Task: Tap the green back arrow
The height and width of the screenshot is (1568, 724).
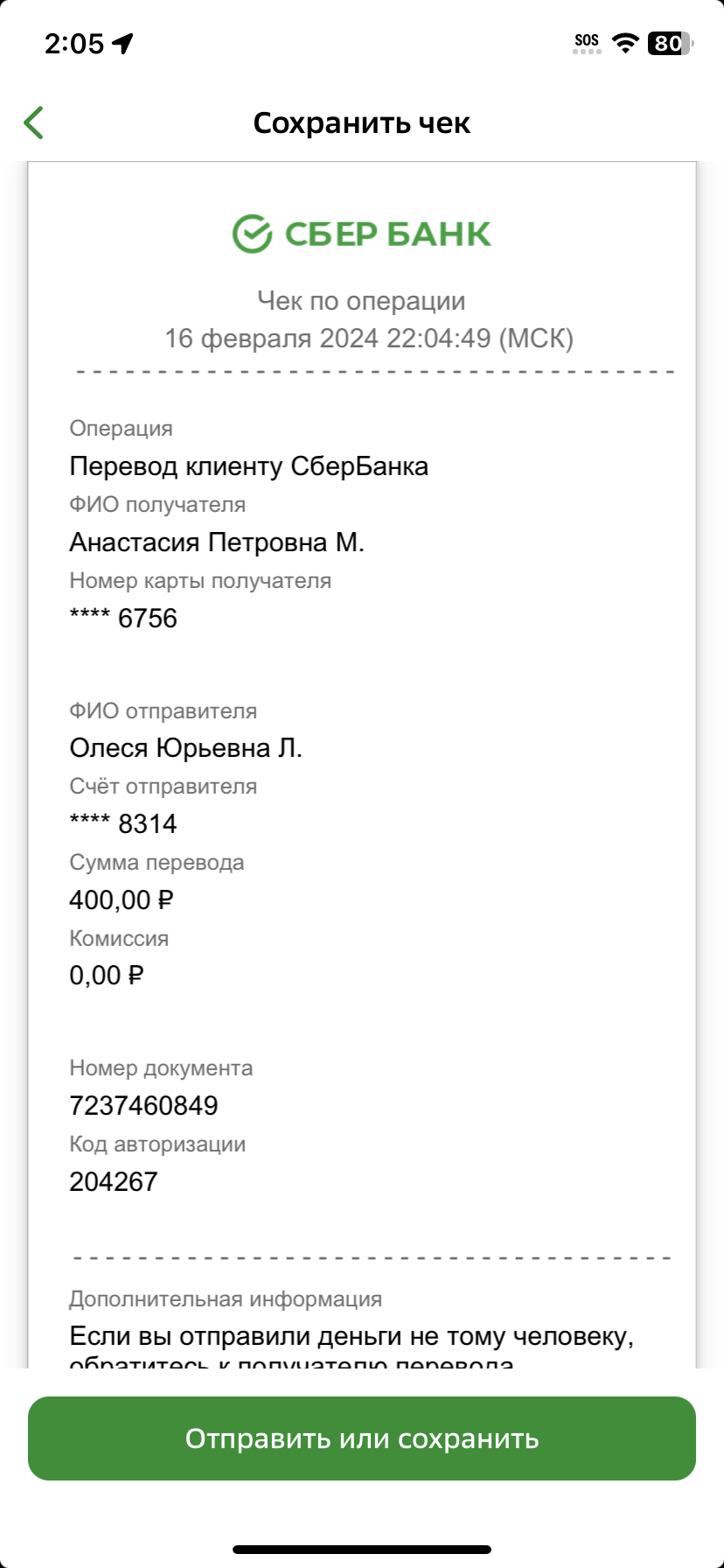Action: click(34, 123)
